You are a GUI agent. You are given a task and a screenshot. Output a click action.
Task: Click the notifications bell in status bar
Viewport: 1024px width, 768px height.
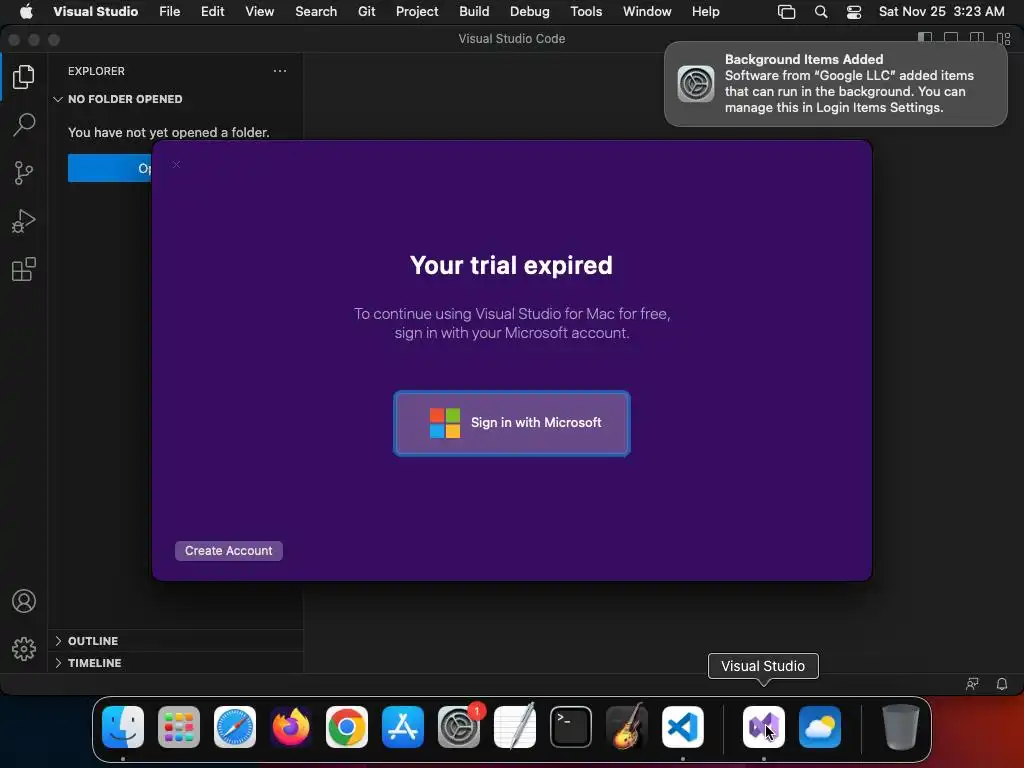1002,684
